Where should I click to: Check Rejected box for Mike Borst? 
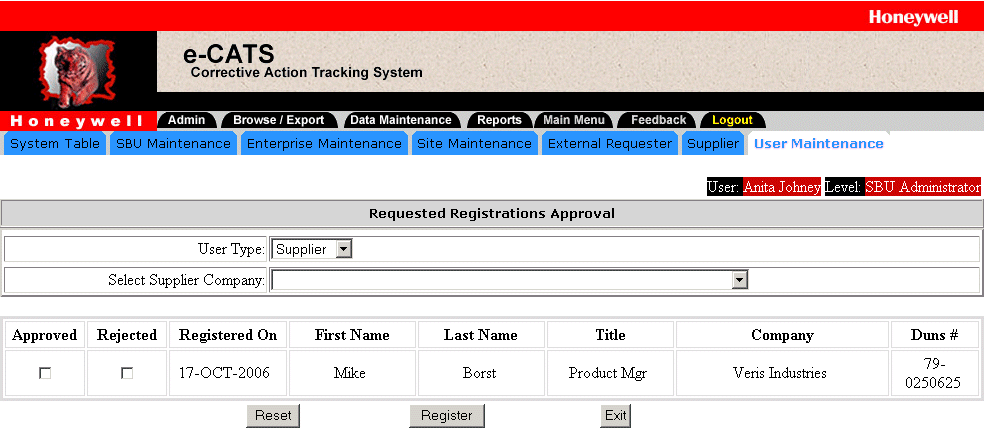(127, 373)
